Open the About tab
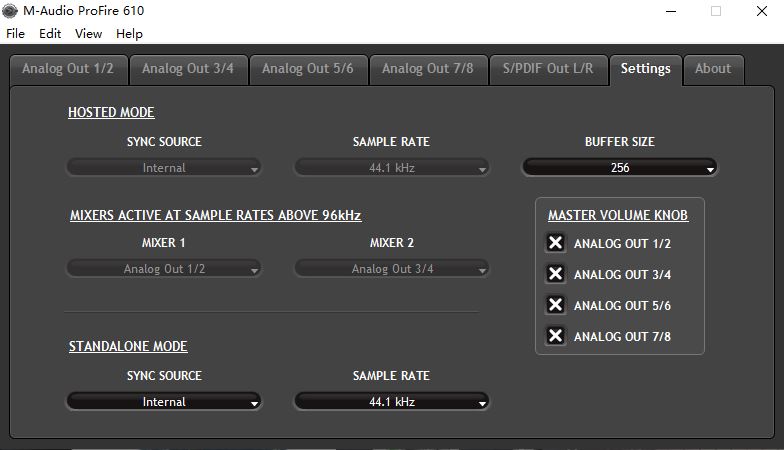 coord(714,70)
